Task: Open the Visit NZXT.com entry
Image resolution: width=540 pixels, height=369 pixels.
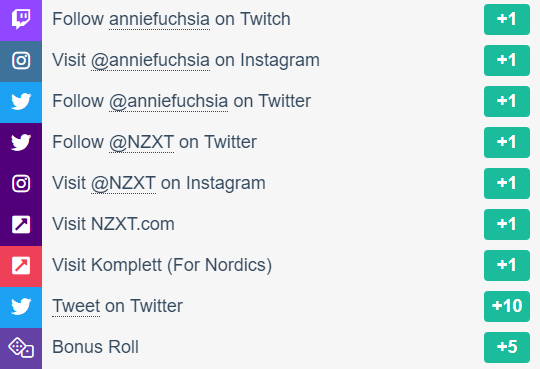Action: [x=113, y=224]
